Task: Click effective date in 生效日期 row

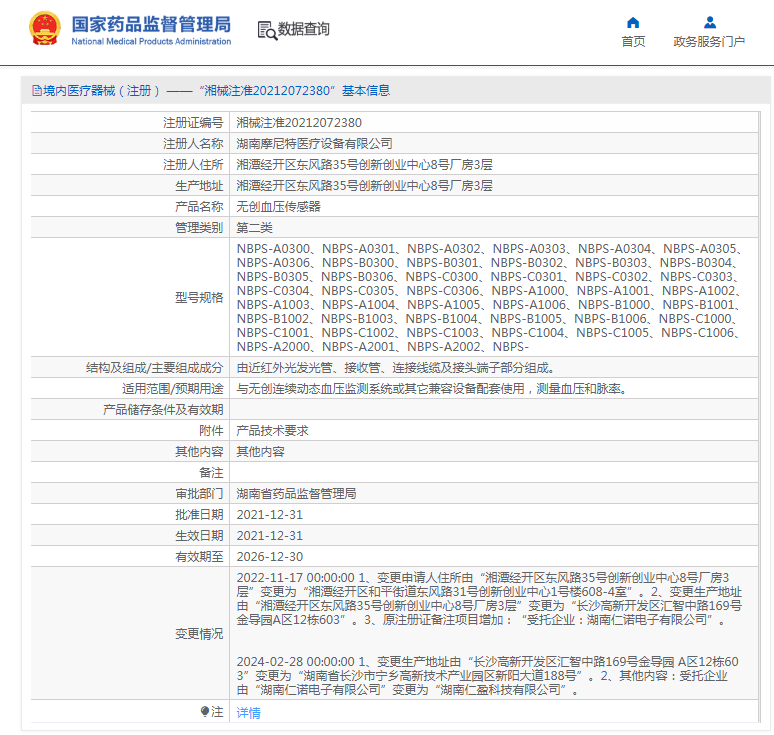Action: (x=270, y=536)
